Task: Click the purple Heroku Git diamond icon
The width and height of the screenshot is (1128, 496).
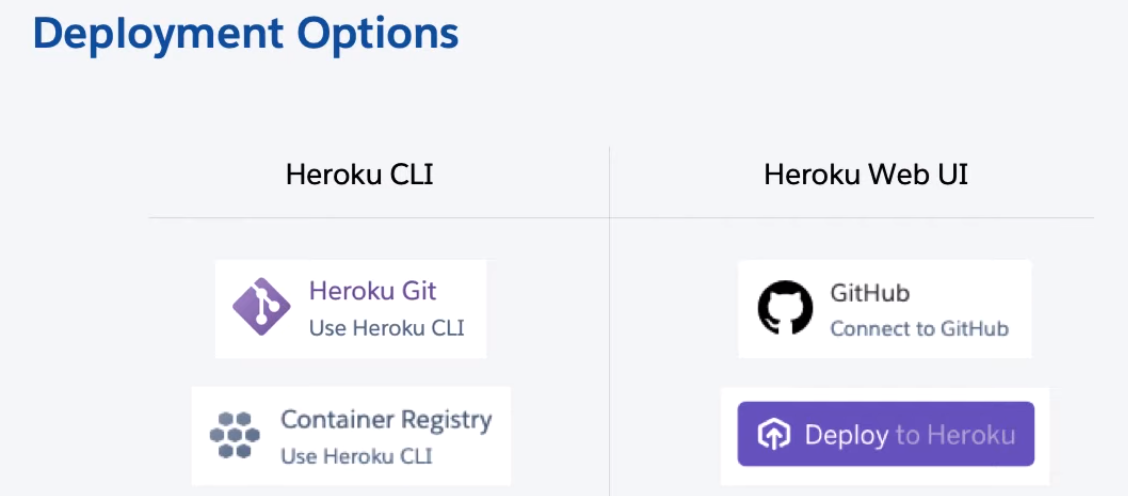Action: point(261,307)
